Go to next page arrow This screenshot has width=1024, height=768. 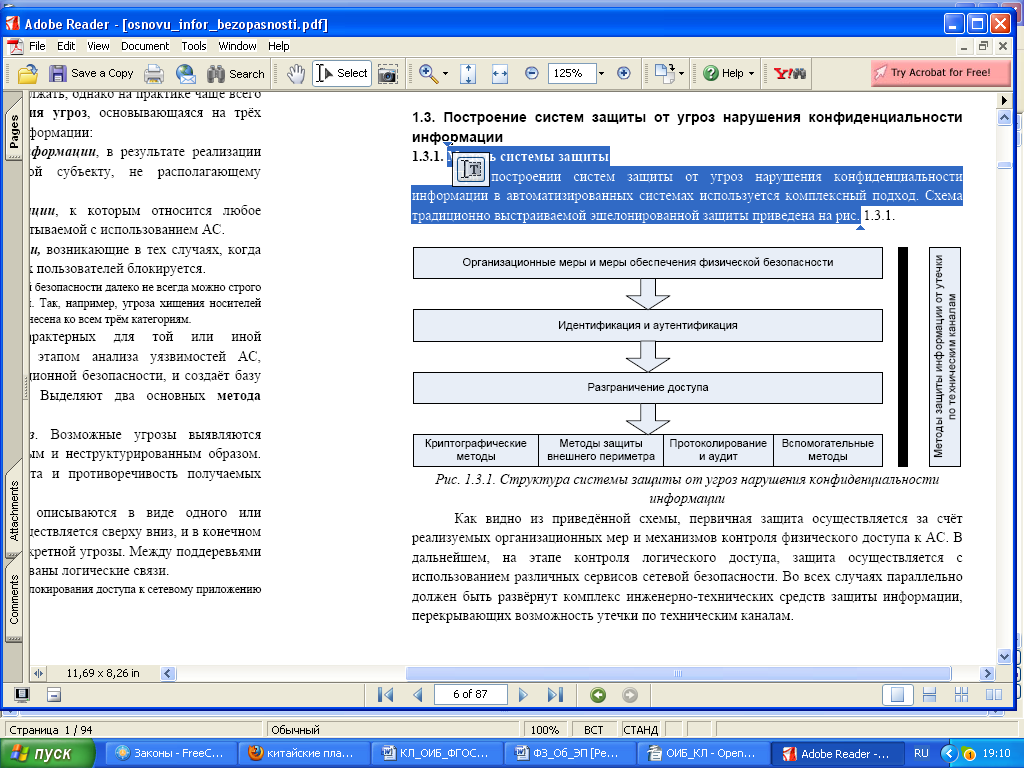[523, 695]
